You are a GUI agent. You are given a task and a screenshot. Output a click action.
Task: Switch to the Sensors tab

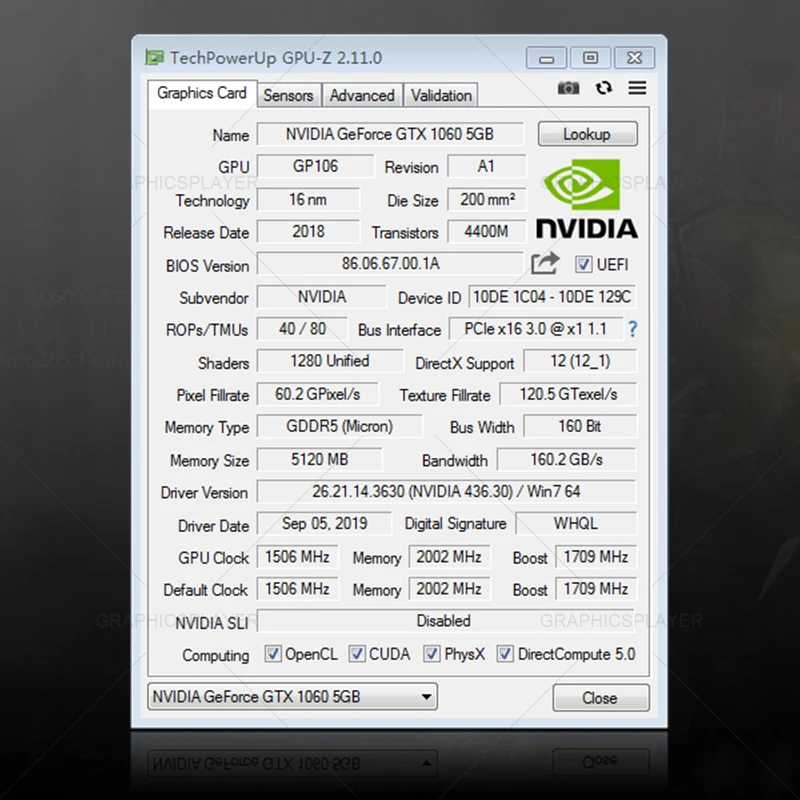(288, 95)
